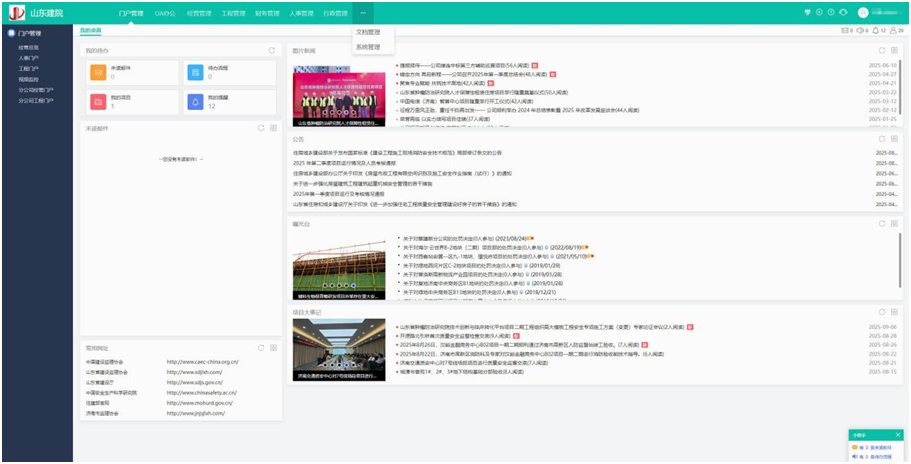
Task: Click the headset support icon in header
Action: [x=843, y=12]
